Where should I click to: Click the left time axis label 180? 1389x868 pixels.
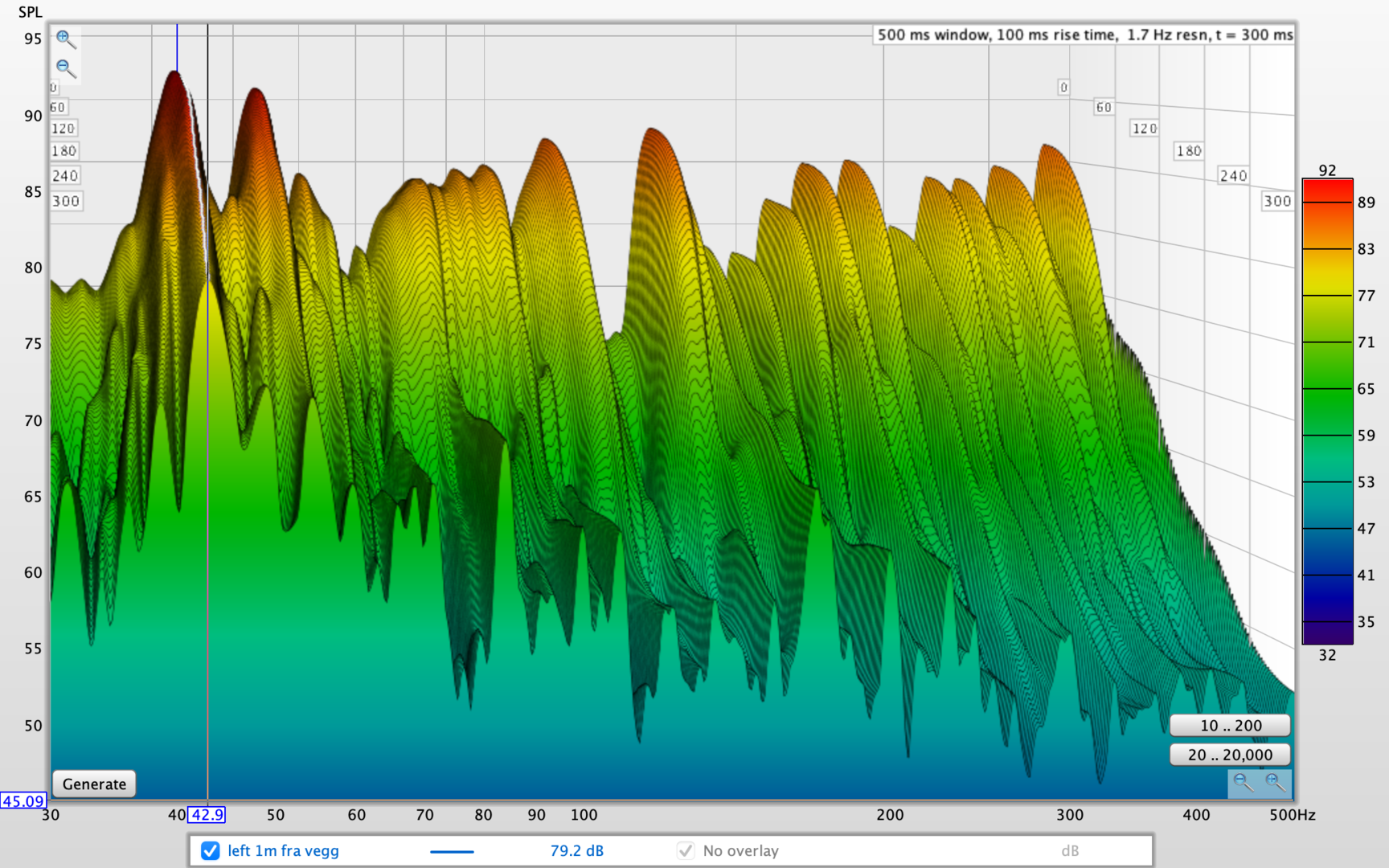point(64,150)
